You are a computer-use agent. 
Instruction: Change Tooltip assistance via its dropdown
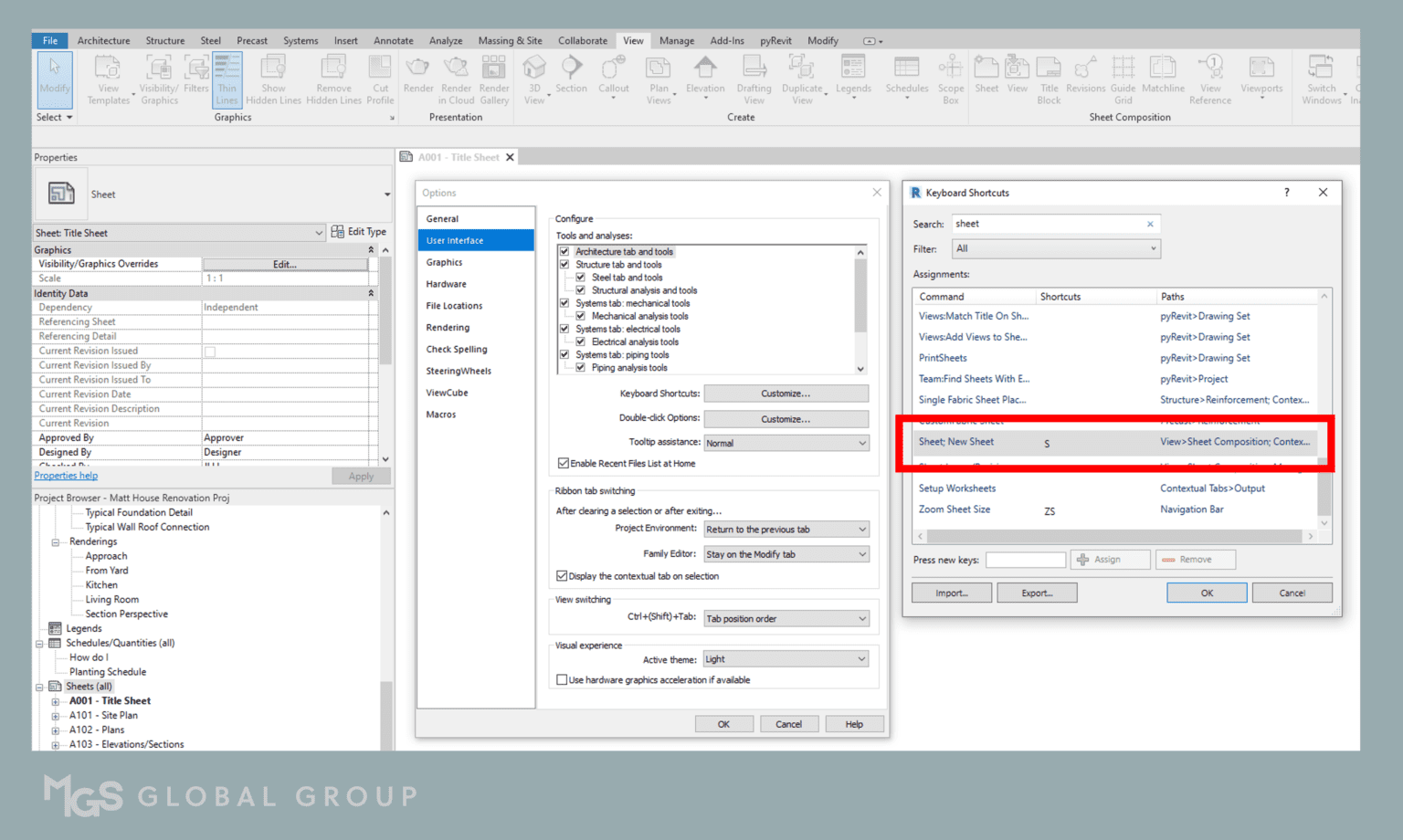(785, 443)
